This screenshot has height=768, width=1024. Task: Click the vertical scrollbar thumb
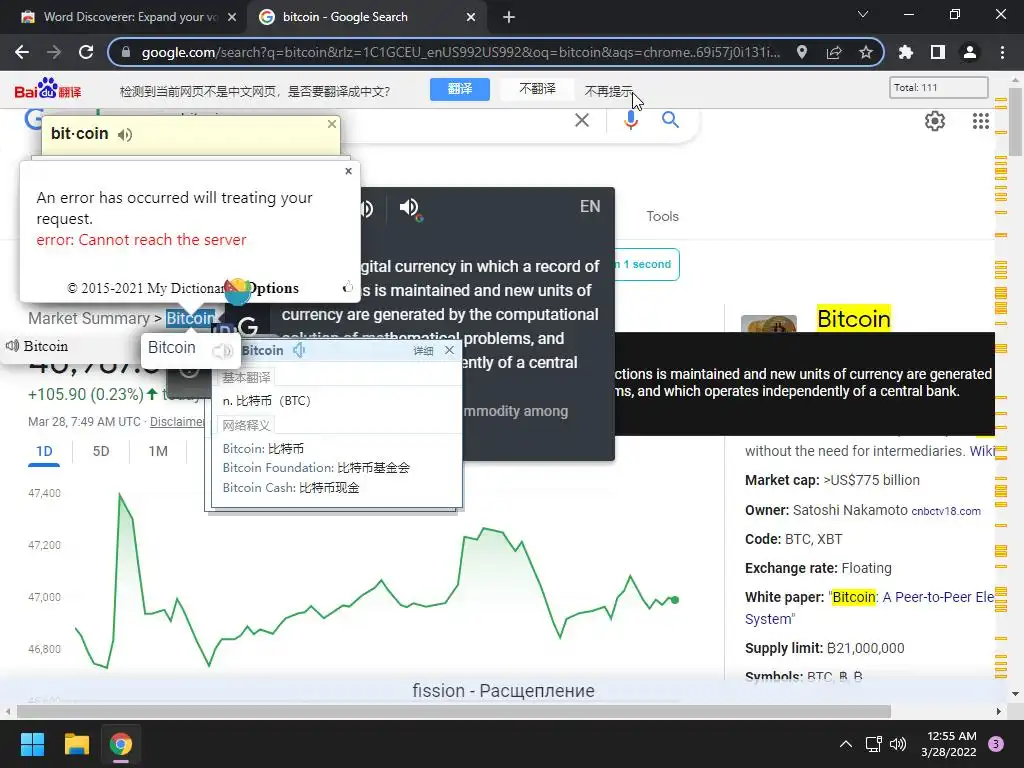(x=1016, y=123)
